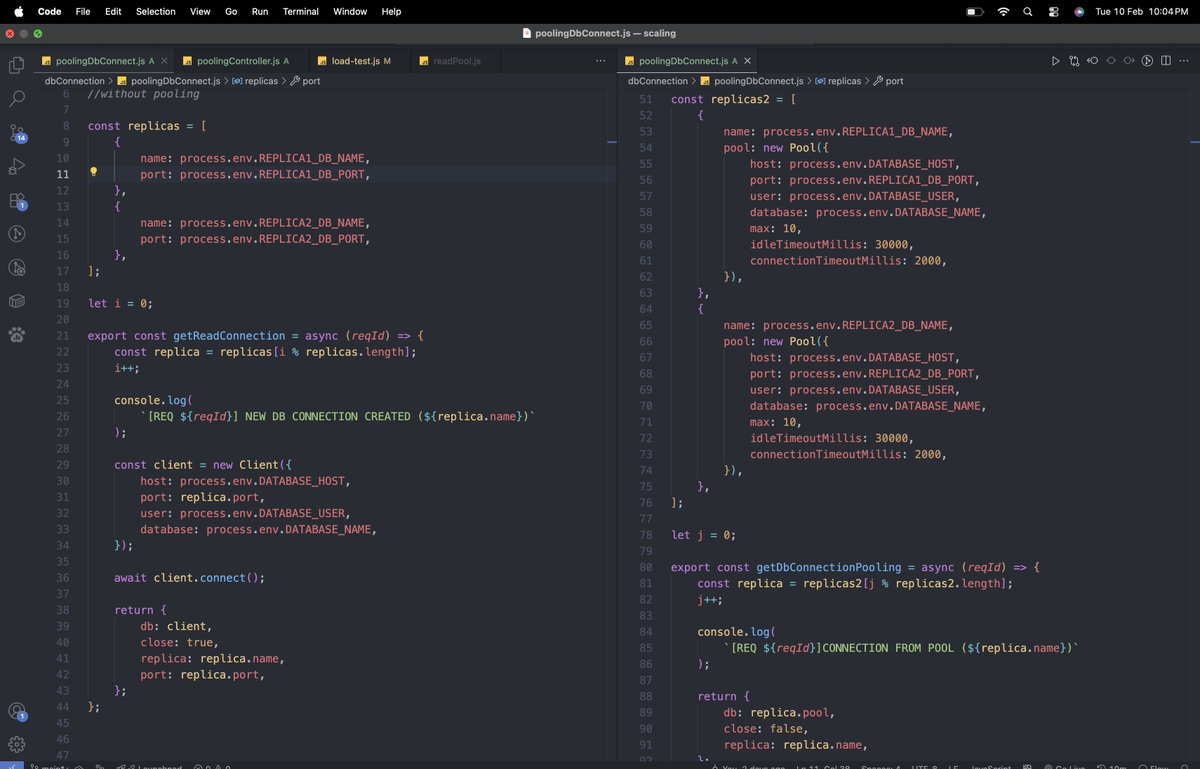Open the Edit menu
This screenshot has height=769, width=1200.
(113, 11)
